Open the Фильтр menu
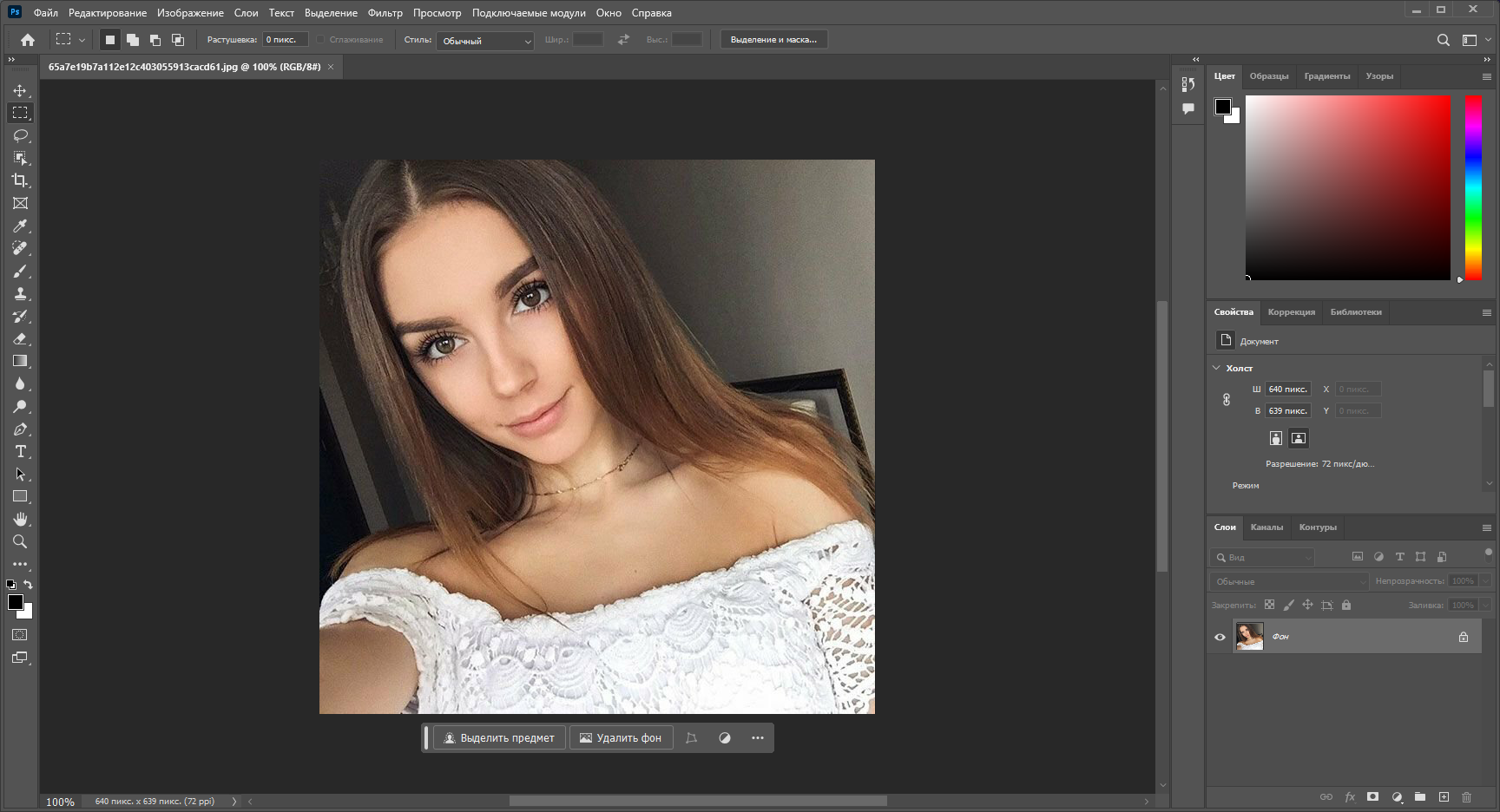The width and height of the screenshot is (1500, 812). [x=385, y=13]
